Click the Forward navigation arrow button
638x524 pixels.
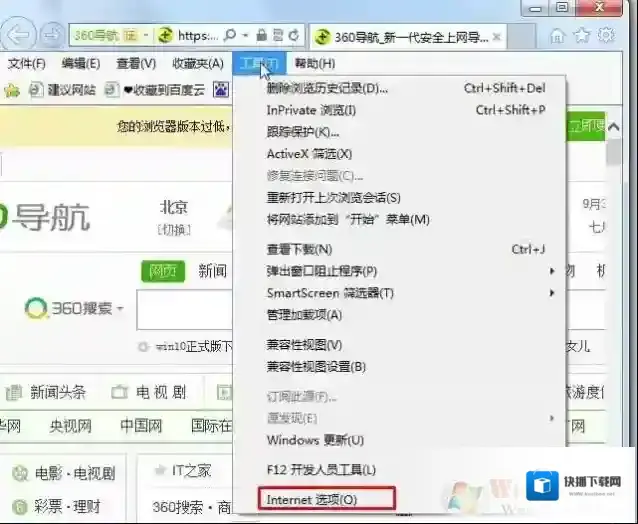click(50, 36)
